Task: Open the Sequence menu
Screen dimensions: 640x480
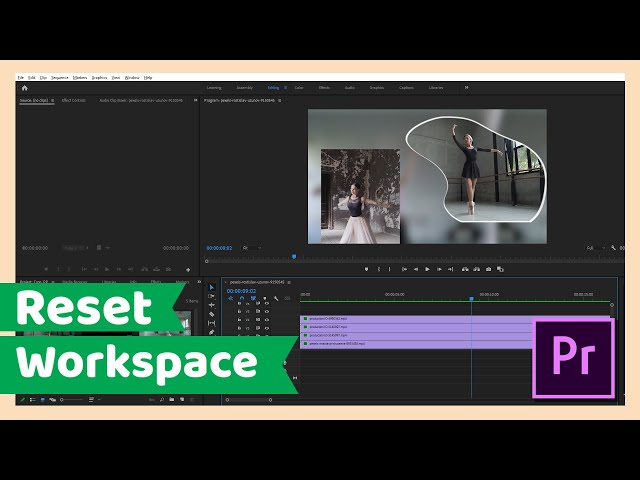Action: (60, 78)
